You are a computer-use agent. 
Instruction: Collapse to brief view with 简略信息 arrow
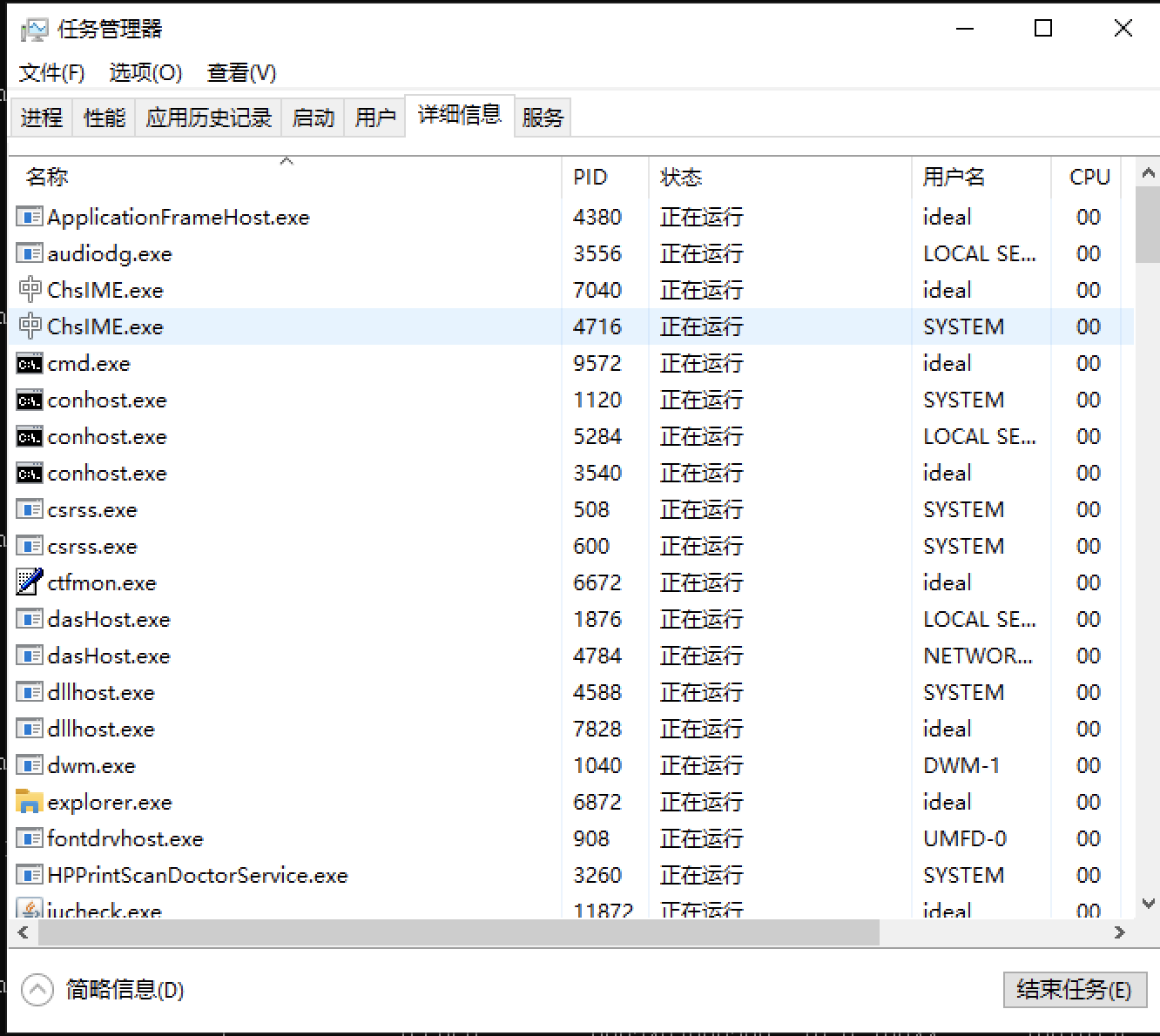[x=37, y=990]
